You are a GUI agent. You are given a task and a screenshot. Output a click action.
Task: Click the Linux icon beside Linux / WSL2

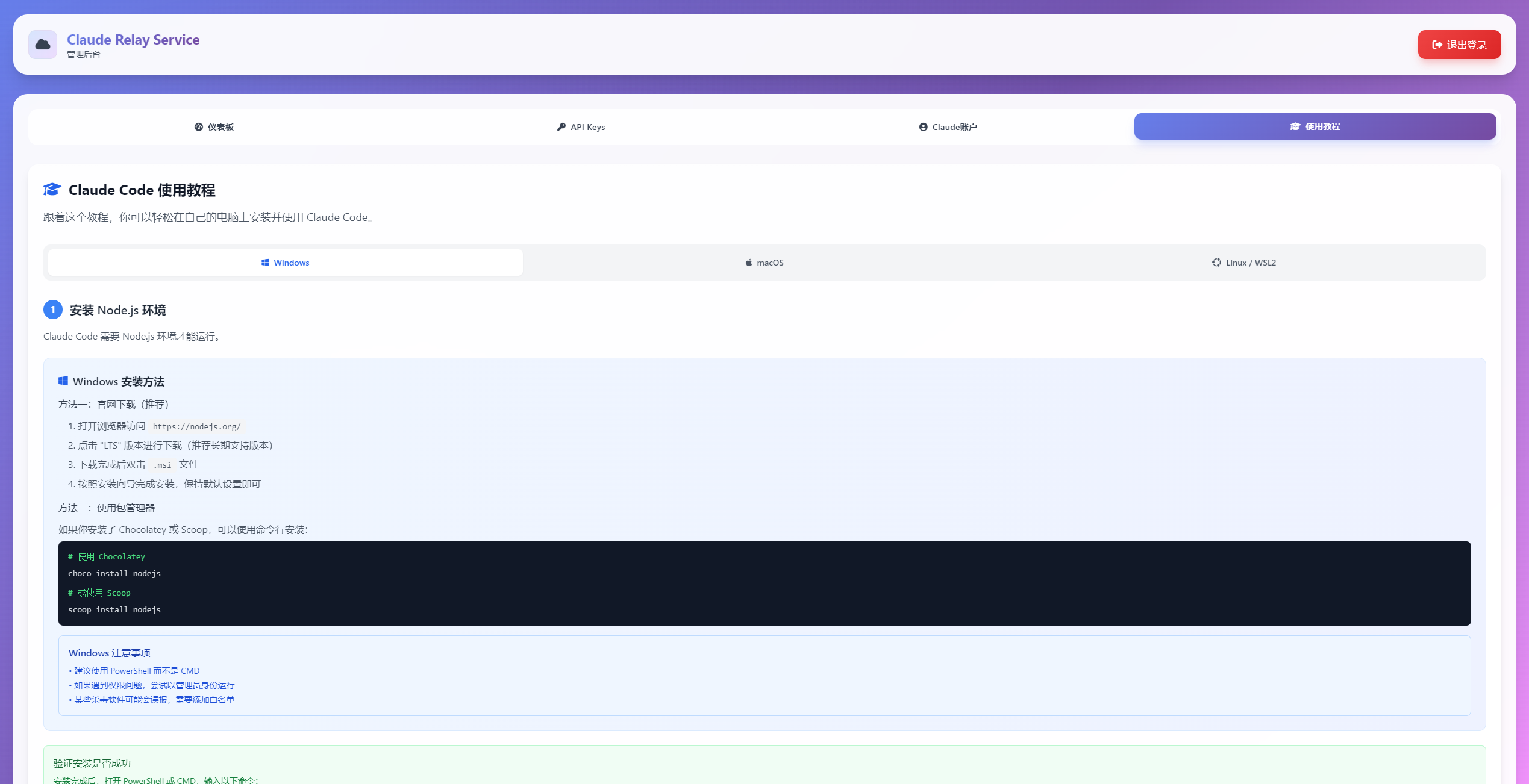pyautogui.click(x=1216, y=263)
